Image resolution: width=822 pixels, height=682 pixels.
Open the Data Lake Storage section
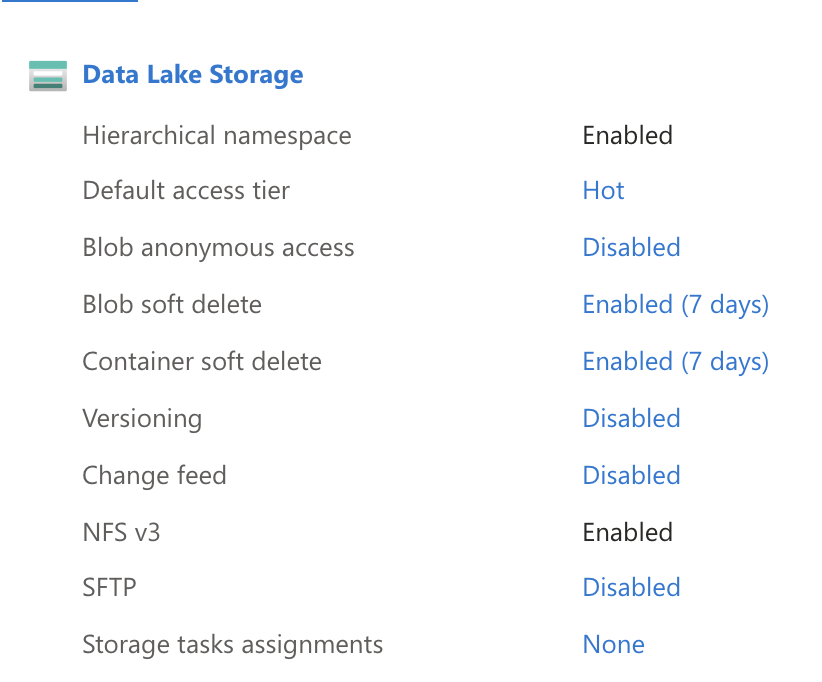[192, 74]
